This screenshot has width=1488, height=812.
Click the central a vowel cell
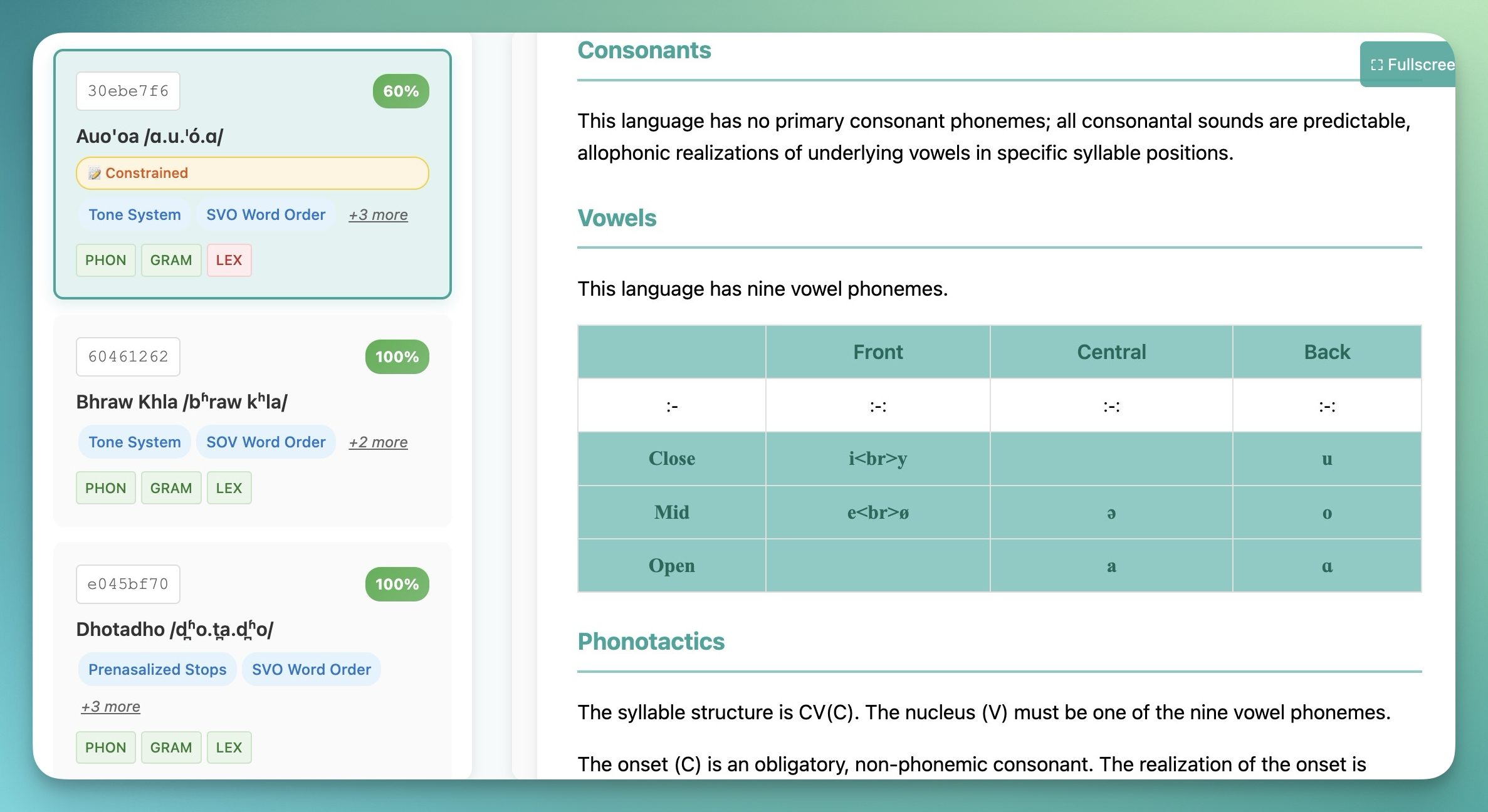coord(1111,566)
